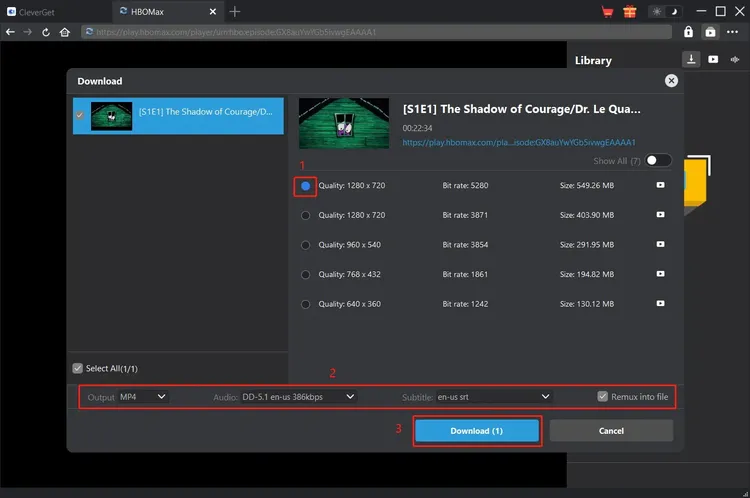Open the Library downloading tab icon

pyautogui.click(x=690, y=60)
